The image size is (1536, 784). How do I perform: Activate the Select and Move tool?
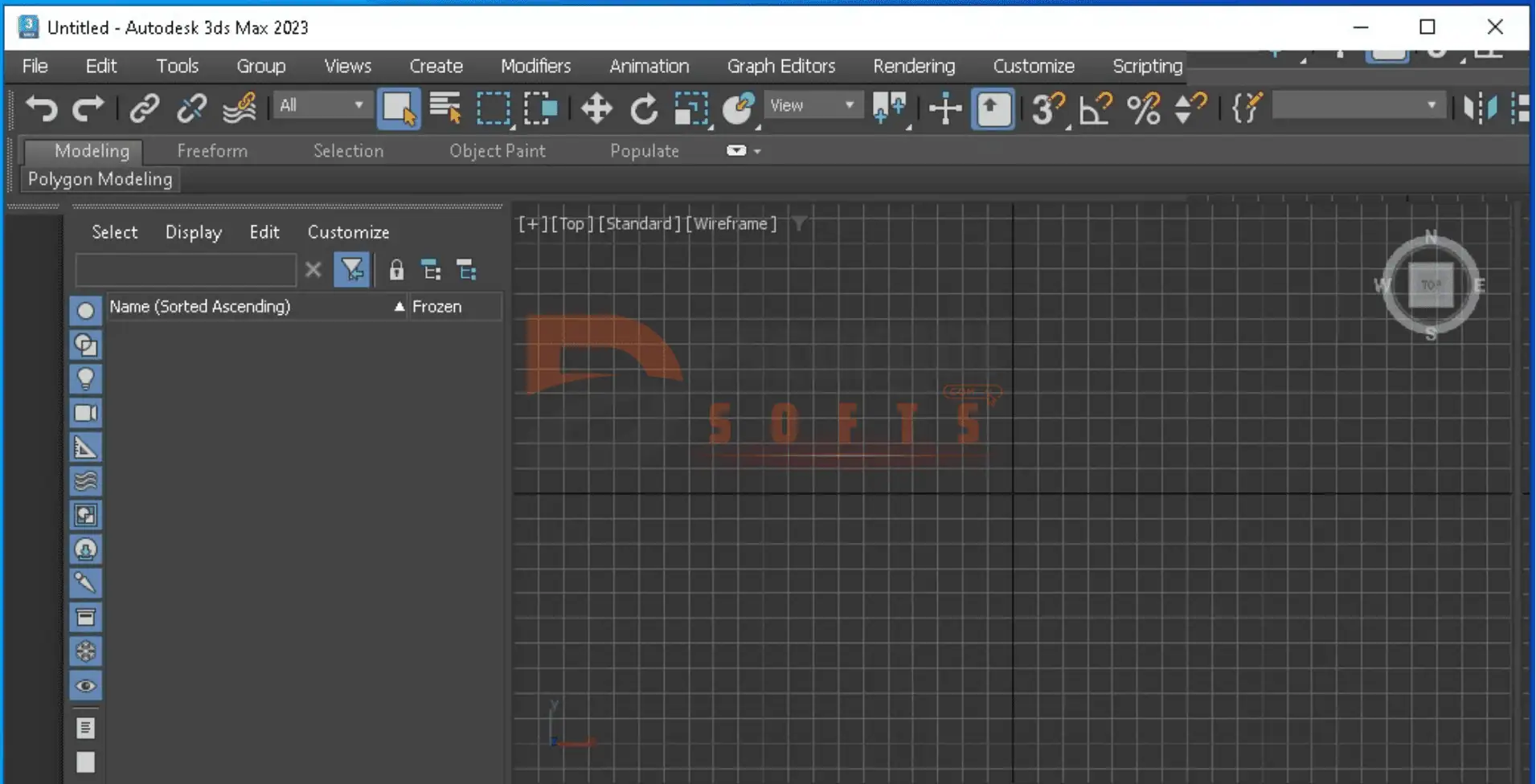coord(596,108)
